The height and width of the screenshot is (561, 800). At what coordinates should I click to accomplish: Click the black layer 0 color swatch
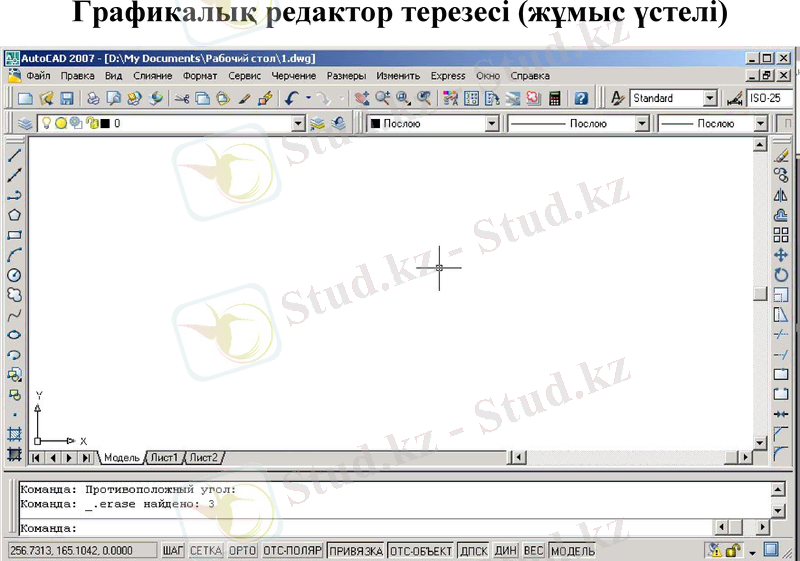105,123
